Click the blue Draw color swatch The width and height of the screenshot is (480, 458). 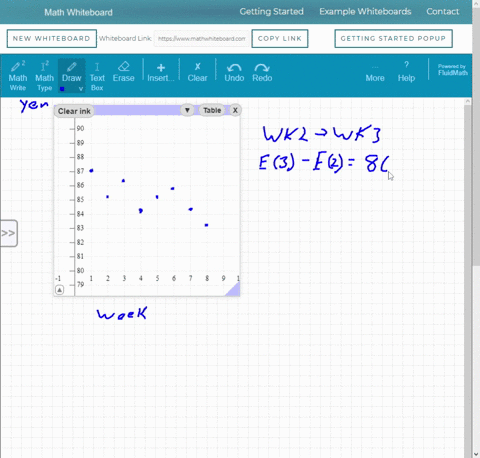[x=62, y=89]
